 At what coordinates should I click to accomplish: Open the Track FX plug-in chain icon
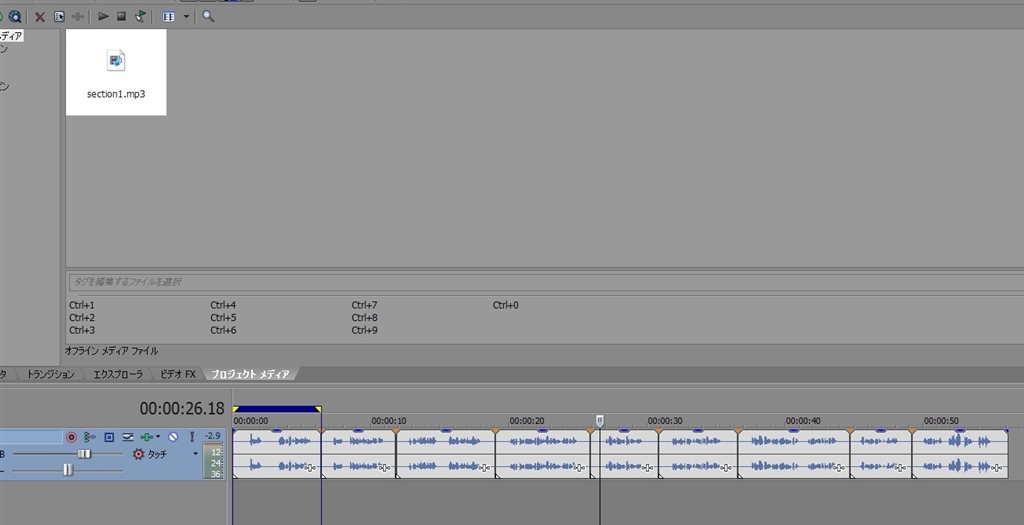pos(146,437)
